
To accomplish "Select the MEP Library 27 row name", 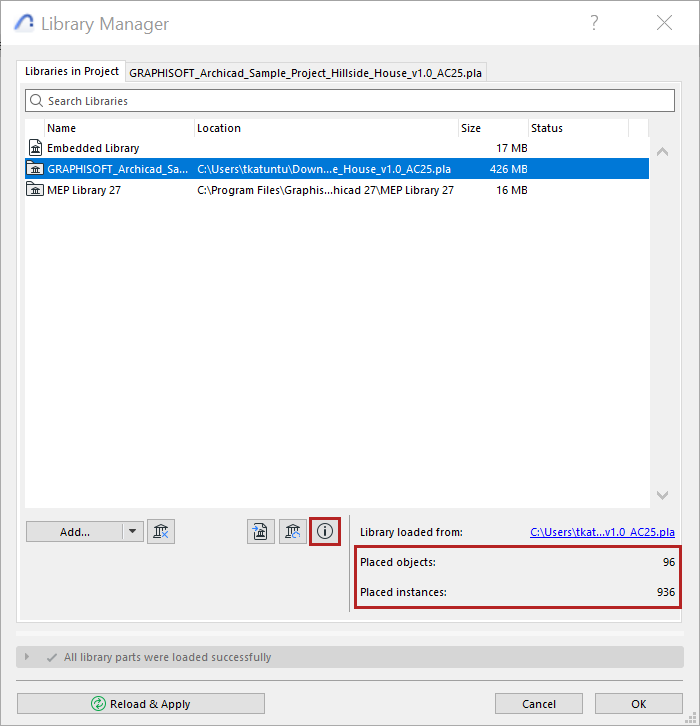I will pyautogui.click(x=84, y=190).
